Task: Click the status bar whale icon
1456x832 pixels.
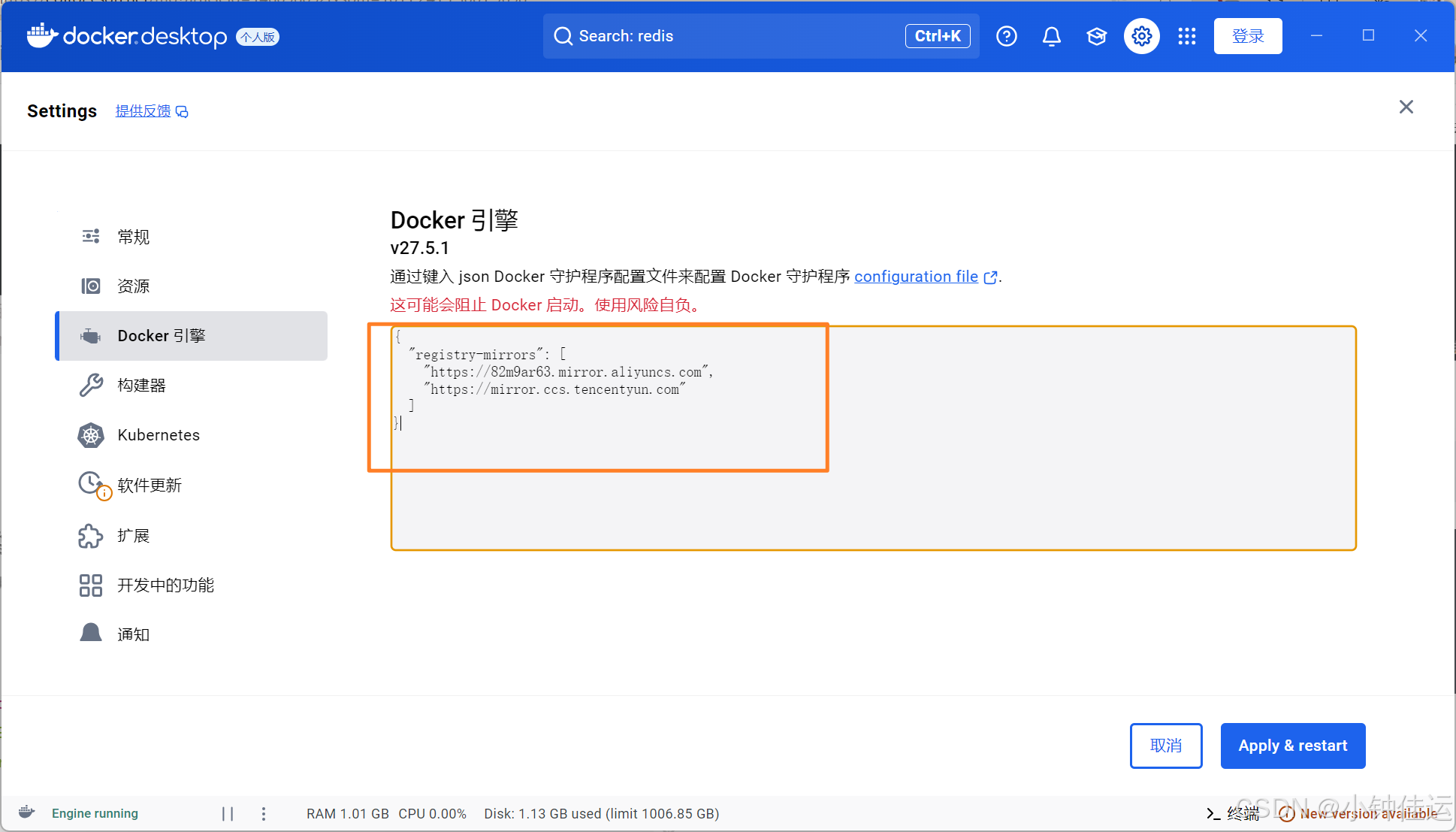Action: 27,812
